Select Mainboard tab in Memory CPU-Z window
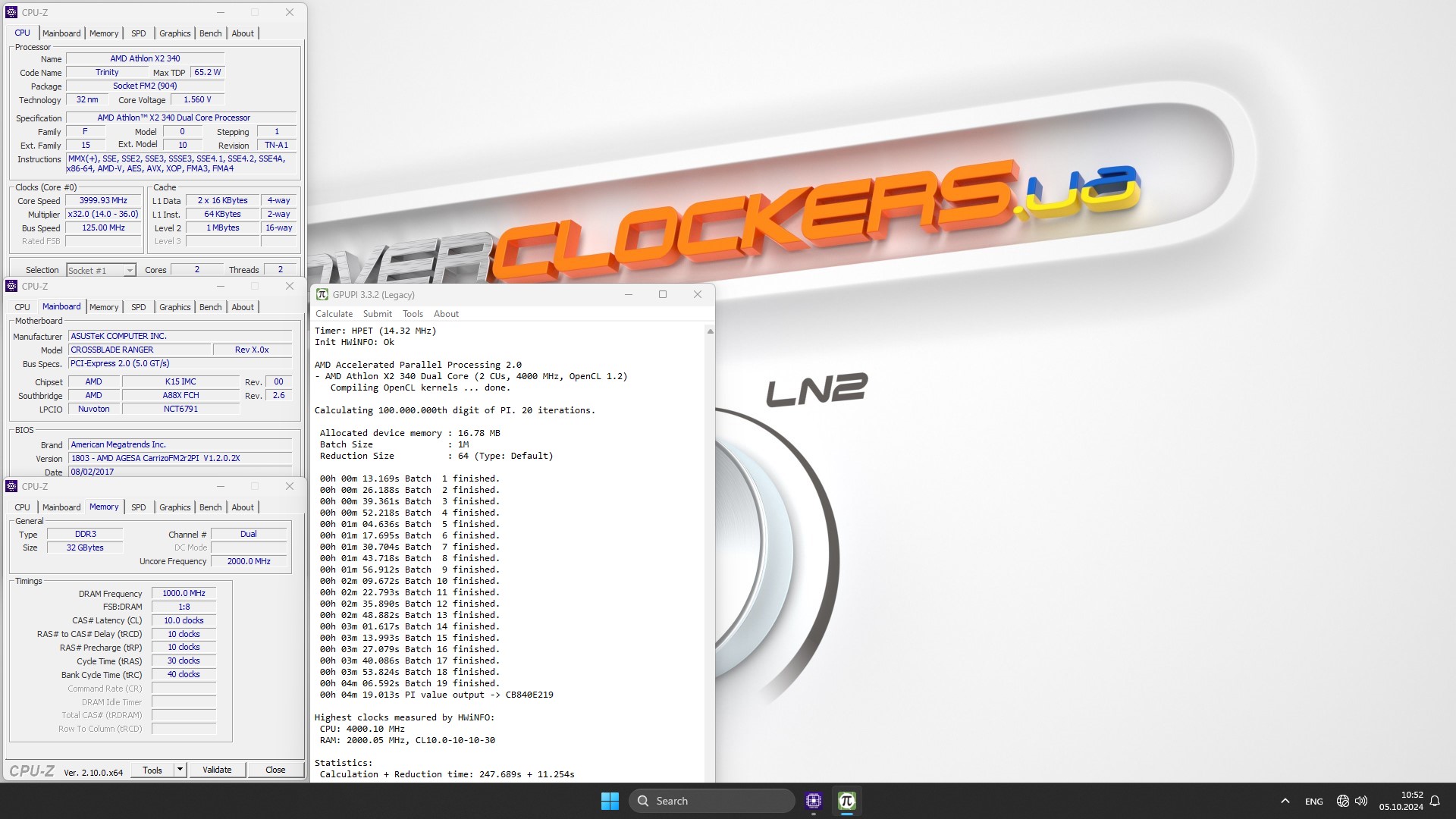This screenshot has height=819, width=1456. (61, 507)
